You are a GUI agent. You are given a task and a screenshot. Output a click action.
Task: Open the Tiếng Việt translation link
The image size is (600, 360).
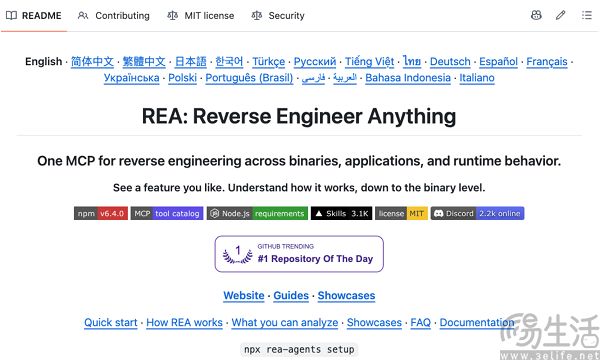pos(370,62)
